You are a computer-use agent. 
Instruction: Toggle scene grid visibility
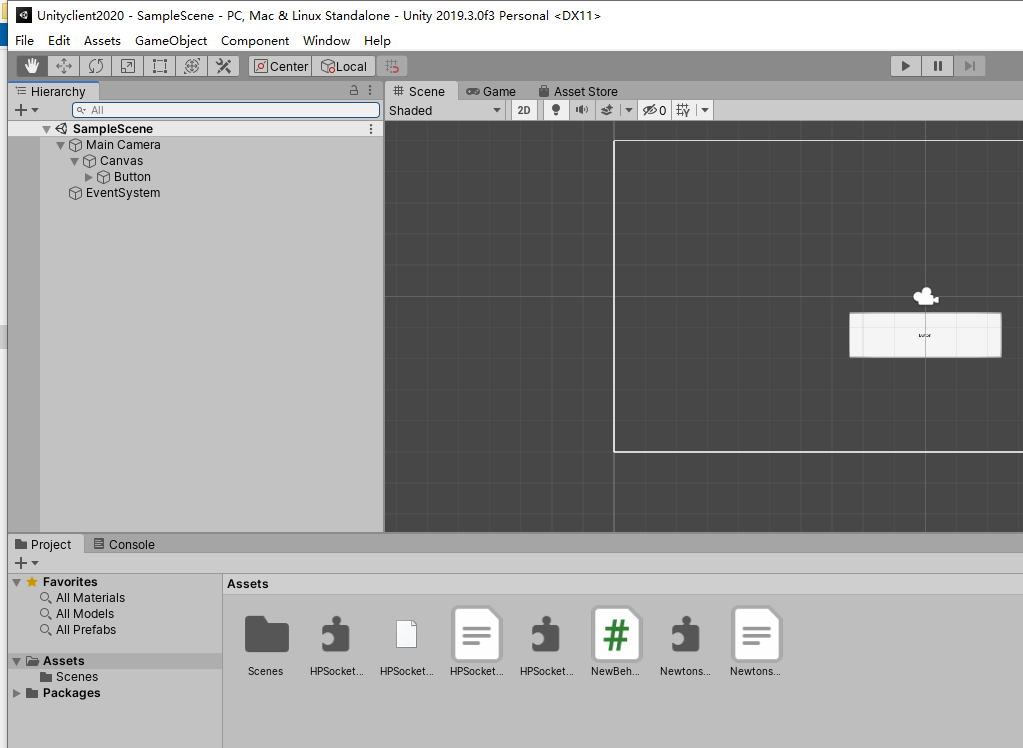coord(683,110)
